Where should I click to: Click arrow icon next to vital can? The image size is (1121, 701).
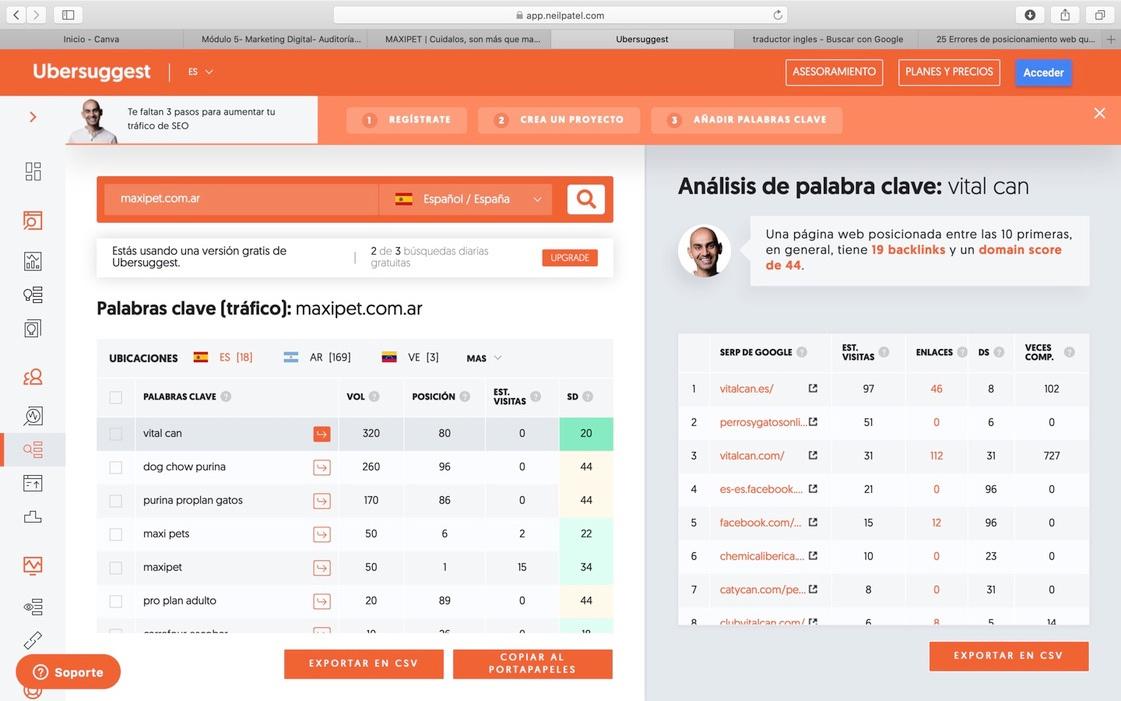pyautogui.click(x=322, y=434)
